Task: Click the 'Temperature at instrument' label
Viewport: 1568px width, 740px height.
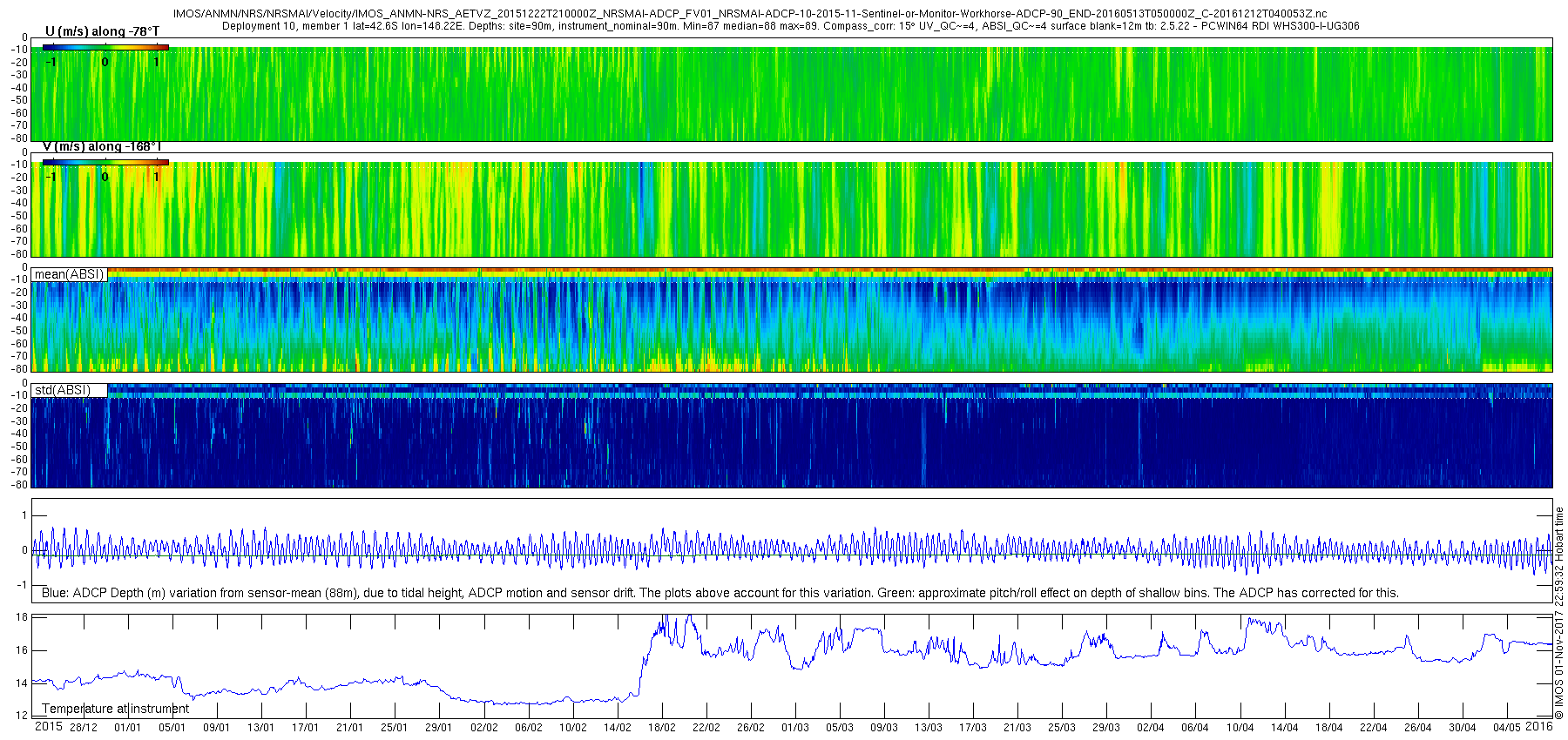Action: pyautogui.click(x=115, y=709)
